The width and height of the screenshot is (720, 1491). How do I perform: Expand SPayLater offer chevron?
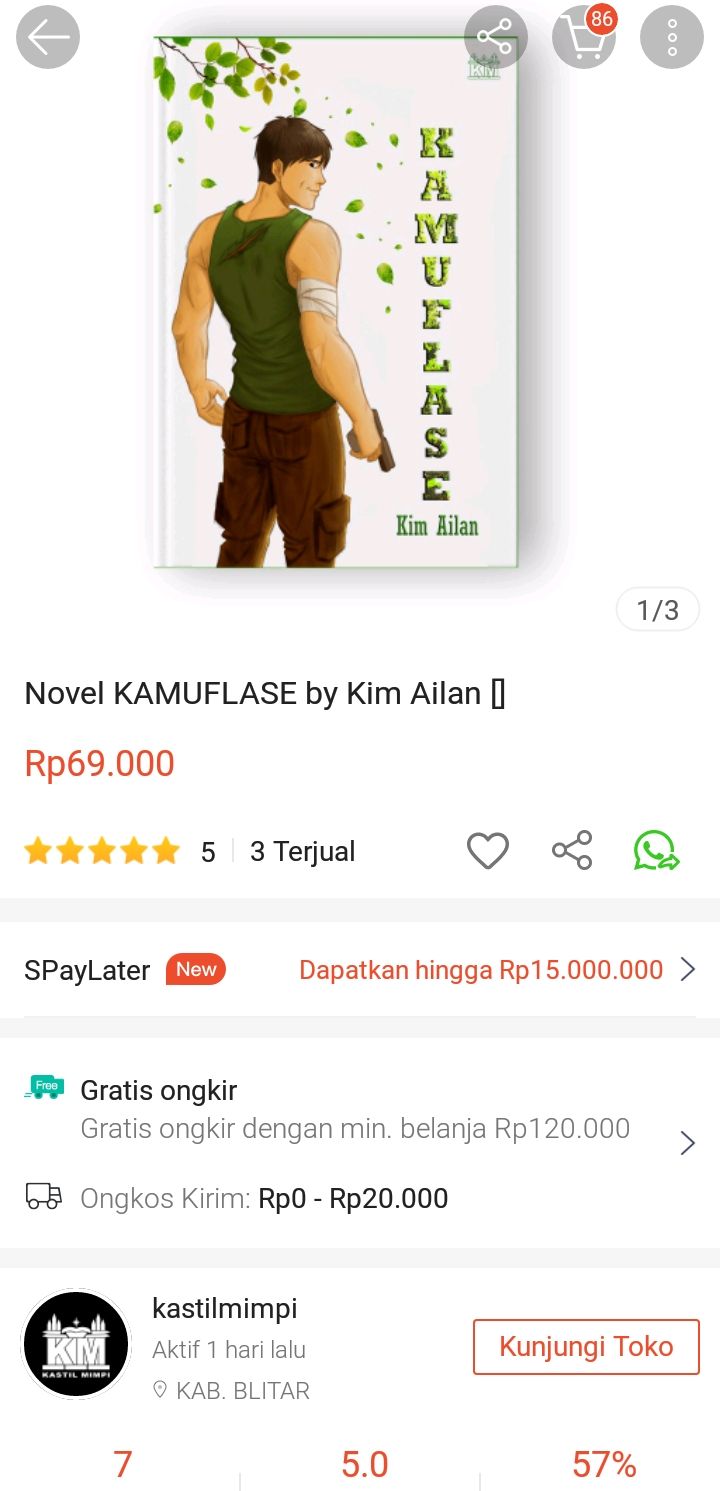pos(688,969)
